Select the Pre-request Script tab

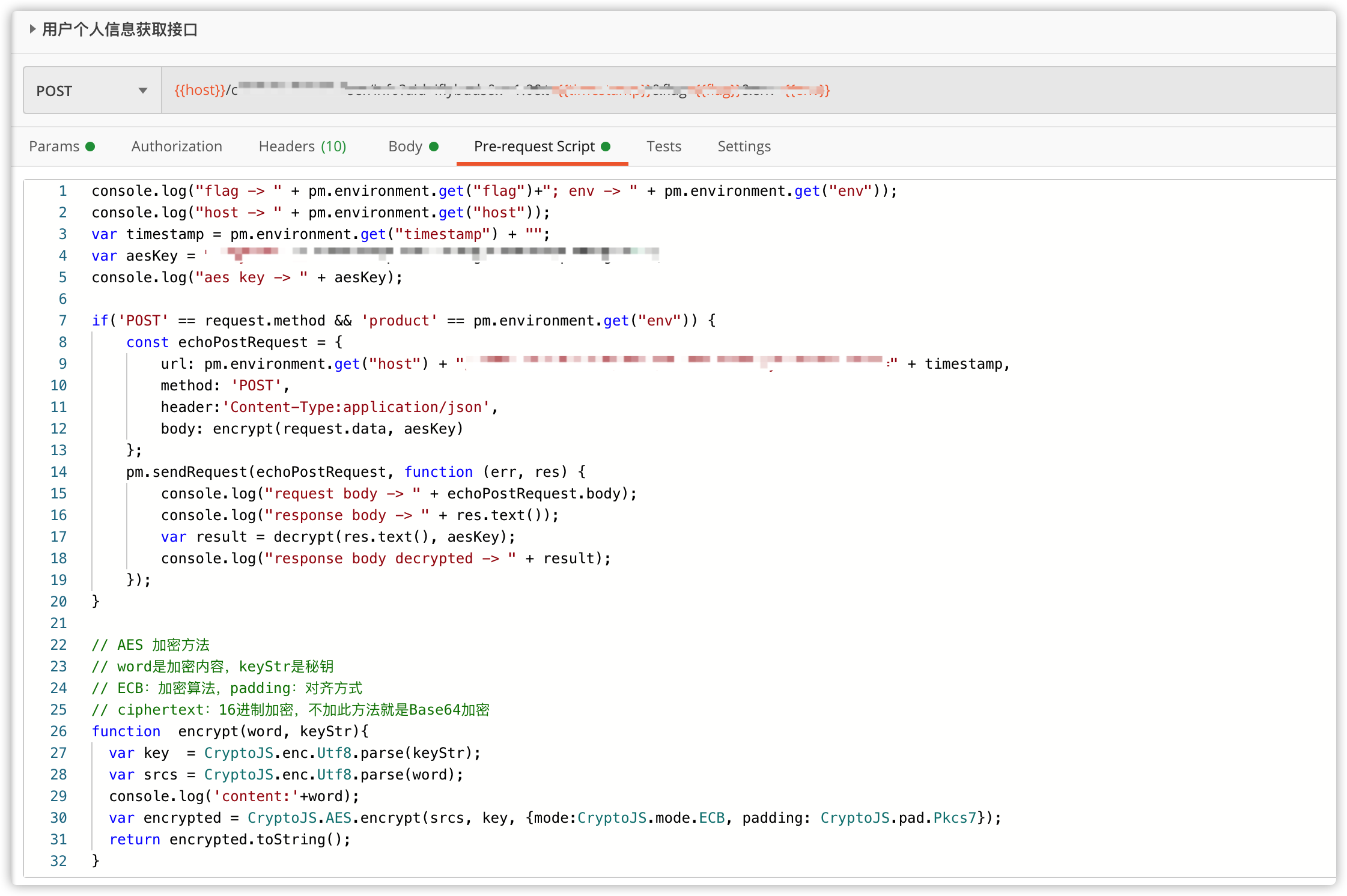pyautogui.click(x=534, y=146)
